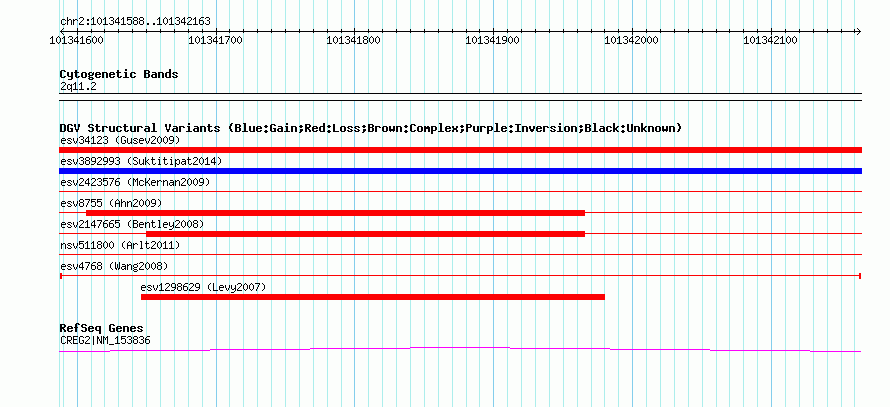Click the esv2423576 (McKernan2009) label
This screenshot has width=890, height=407.
click(135, 182)
